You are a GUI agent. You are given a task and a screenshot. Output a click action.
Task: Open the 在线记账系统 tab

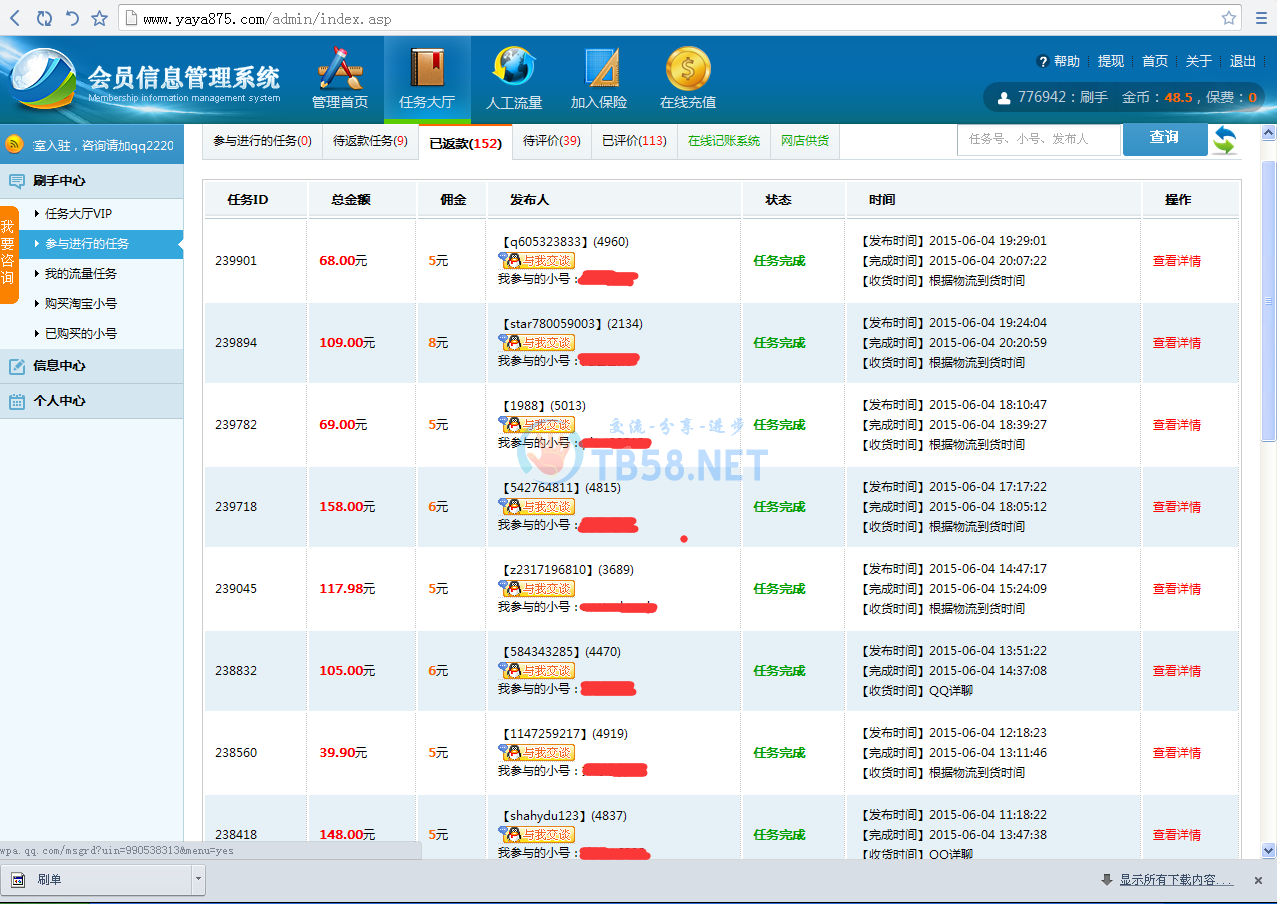[724, 142]
